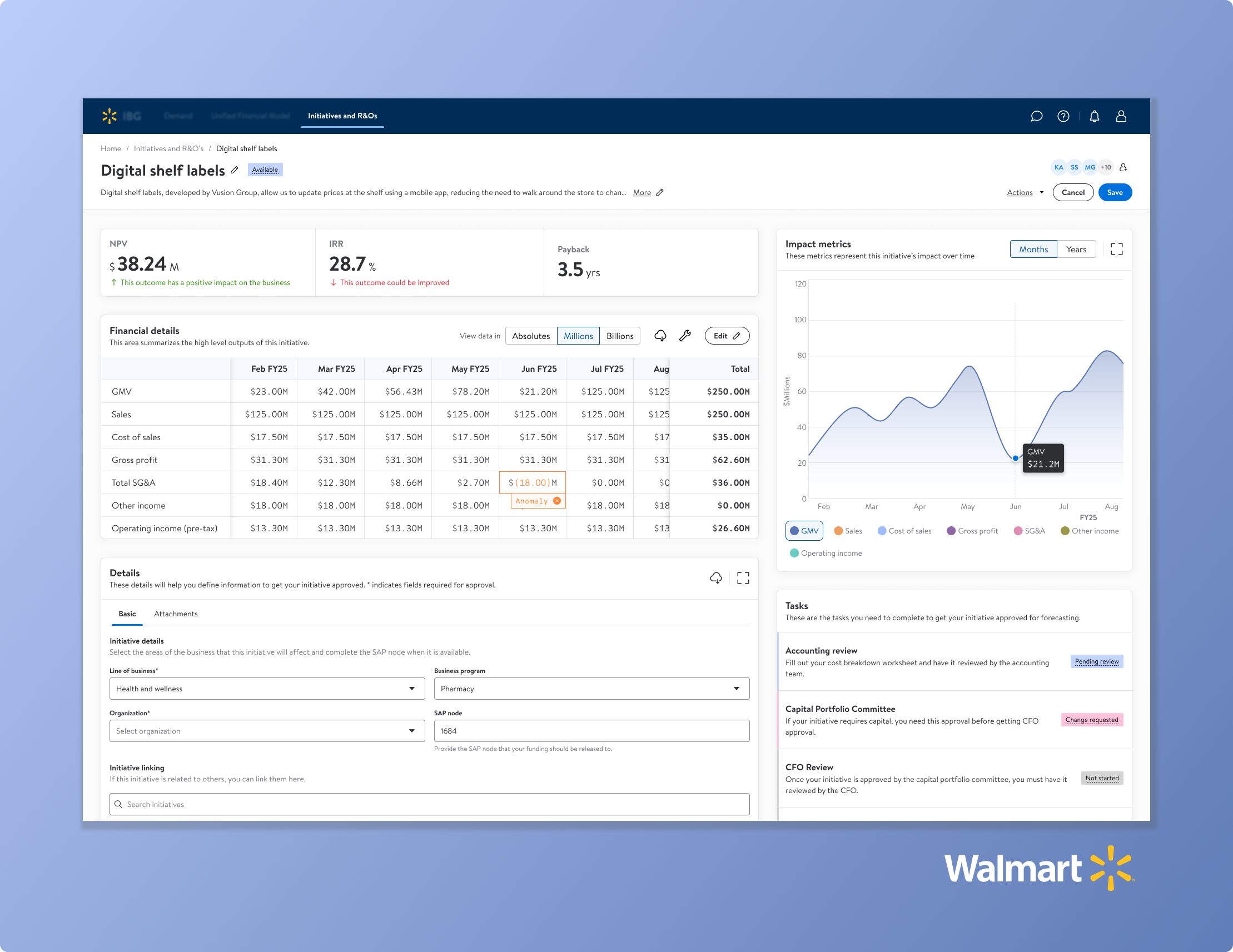
Task: Open the Line of business dropdown
Action: point(266,689)
